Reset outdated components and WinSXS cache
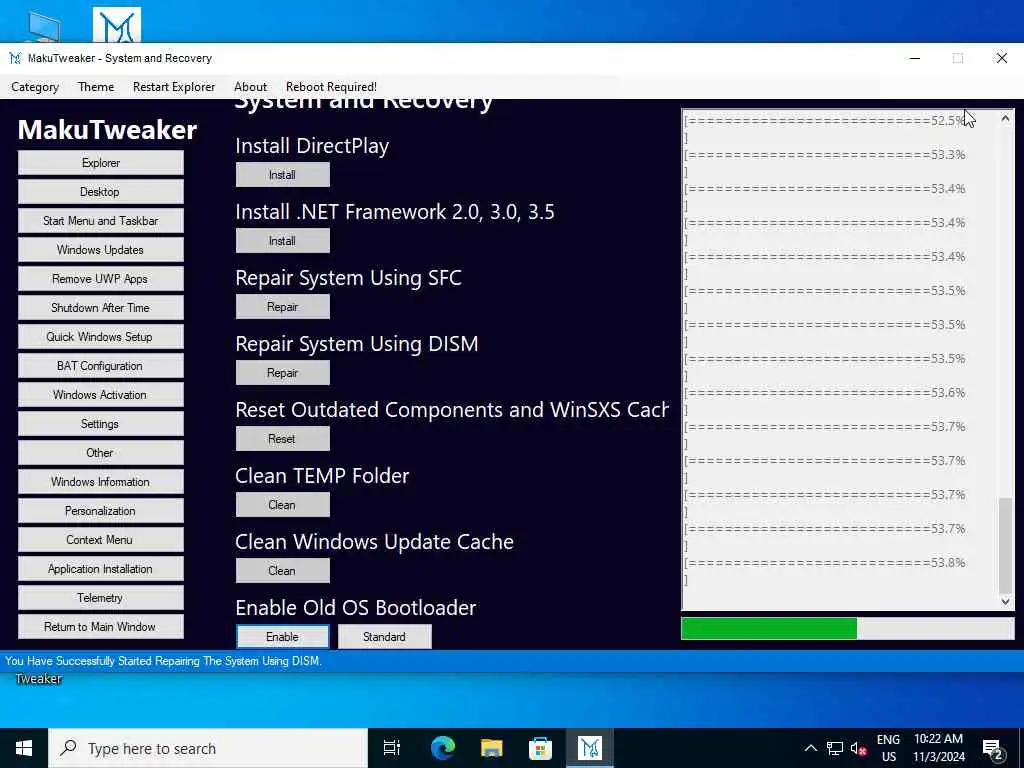 [x=282, y=439]
